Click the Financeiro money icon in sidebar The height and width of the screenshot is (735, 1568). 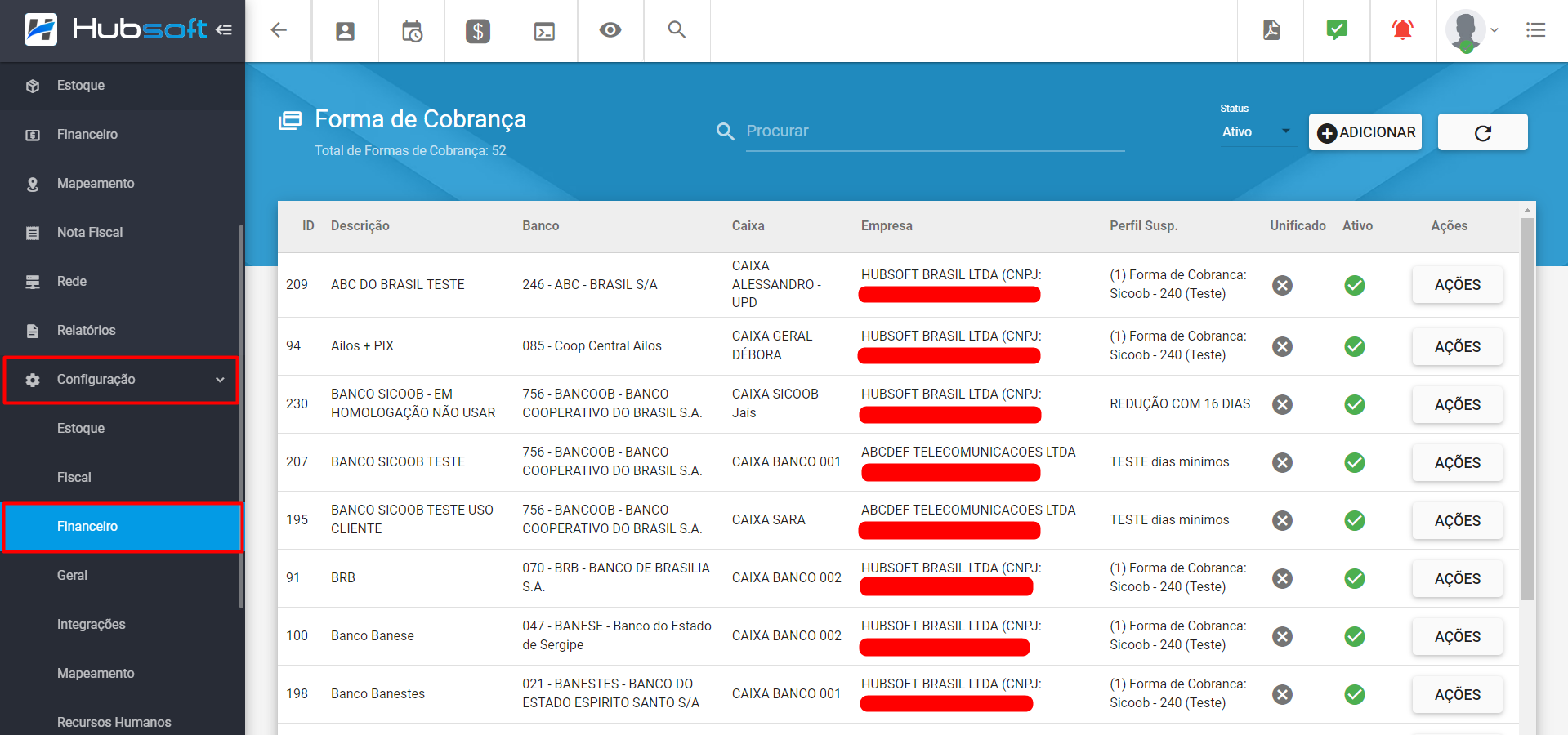point(33,135)
